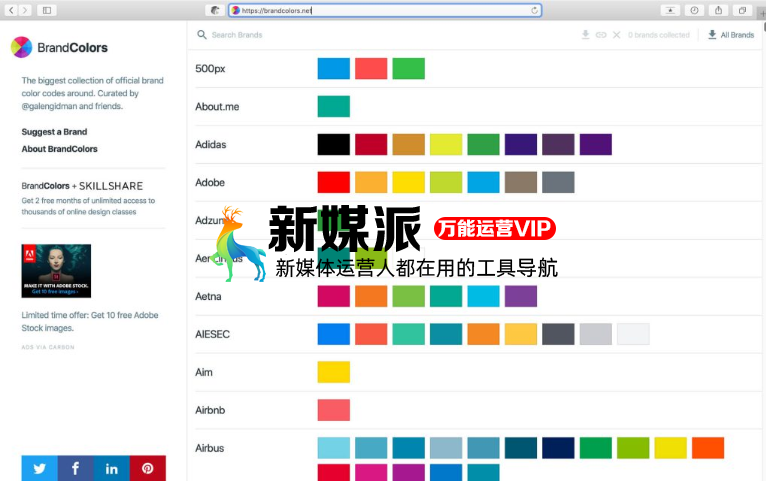This screenshot has height=486, width=766.
Task: Copy the yellow Aim swatch
Action: (334, 372)
